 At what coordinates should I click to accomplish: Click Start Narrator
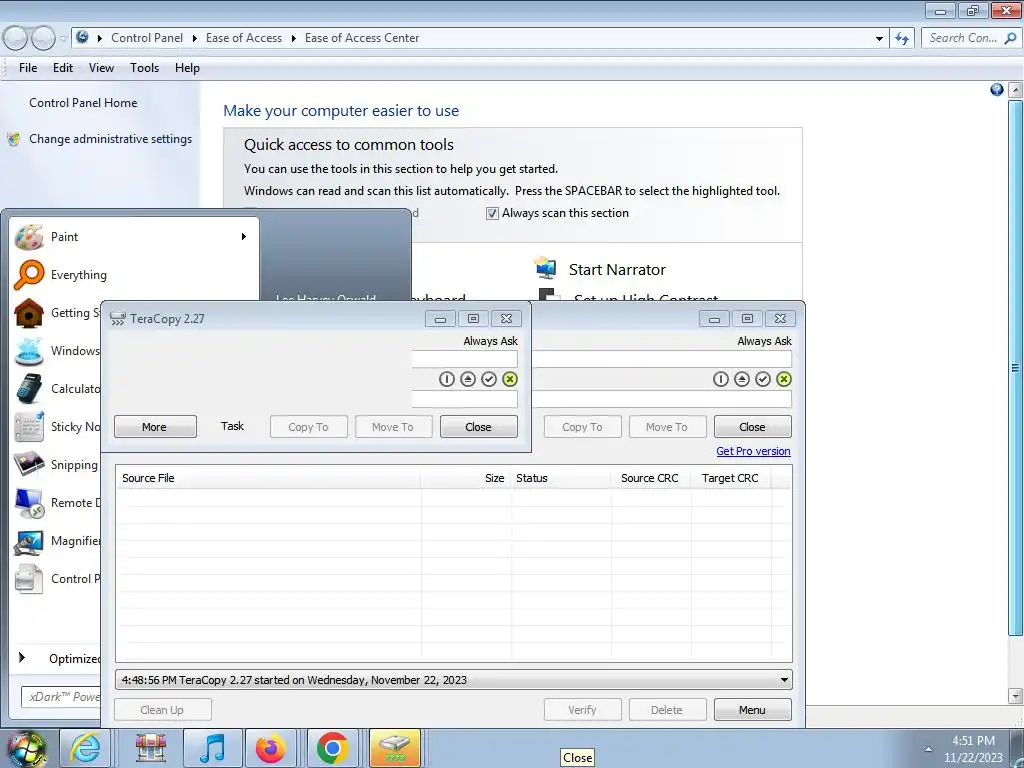[x=617, y=270]
